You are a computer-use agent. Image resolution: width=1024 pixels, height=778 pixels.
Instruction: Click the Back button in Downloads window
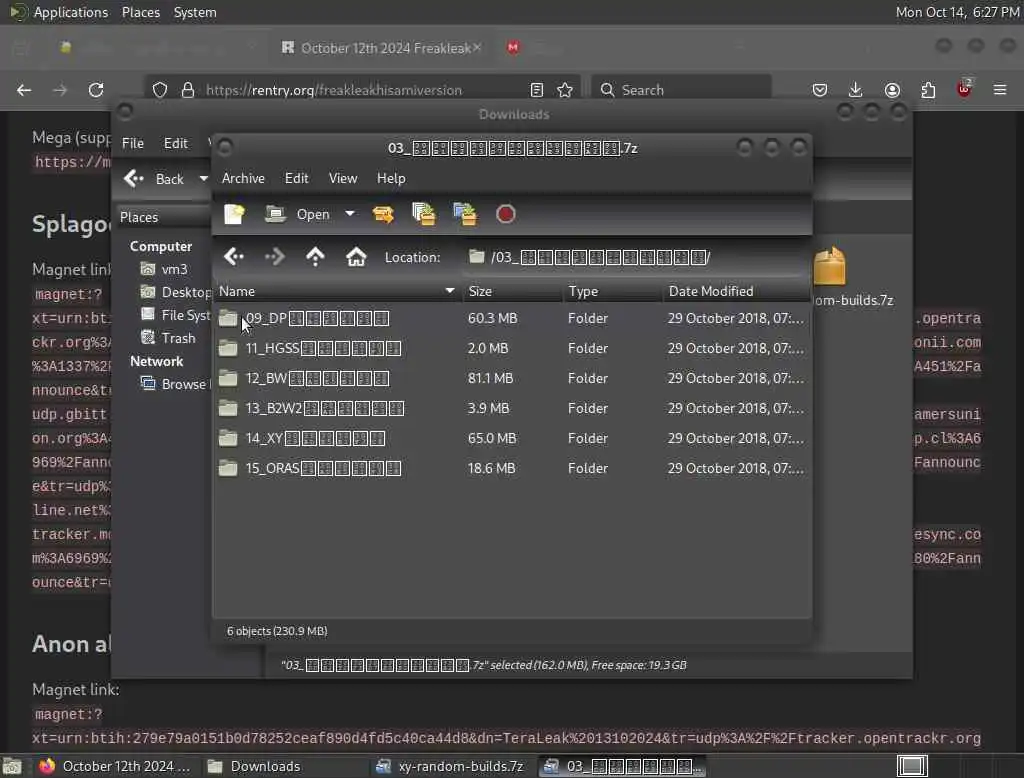click(x=154, y=179)
